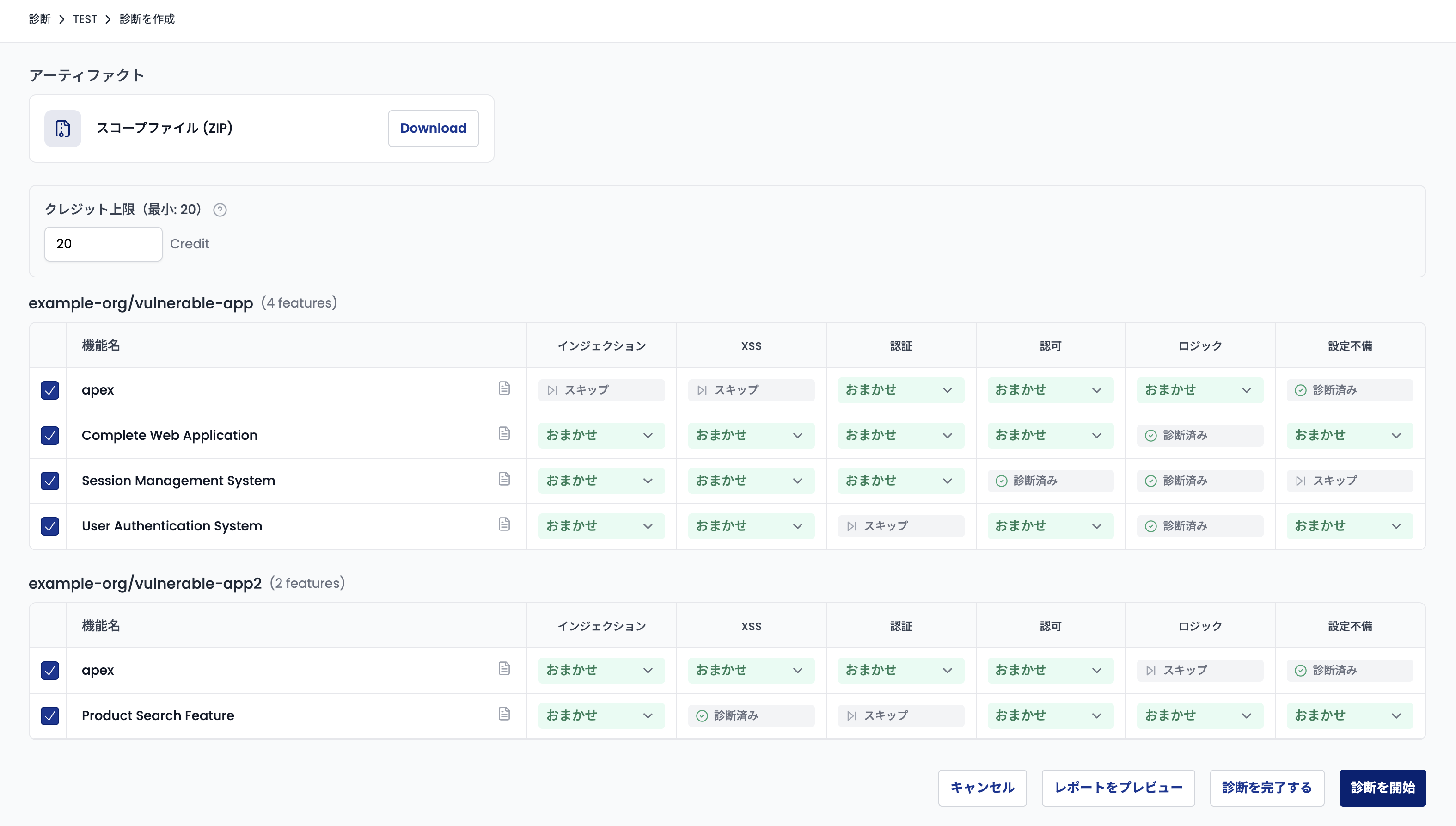This screenshot has width=1456, height=826.
Task: View details icon for Session Management System
Action: pos(504,480)
